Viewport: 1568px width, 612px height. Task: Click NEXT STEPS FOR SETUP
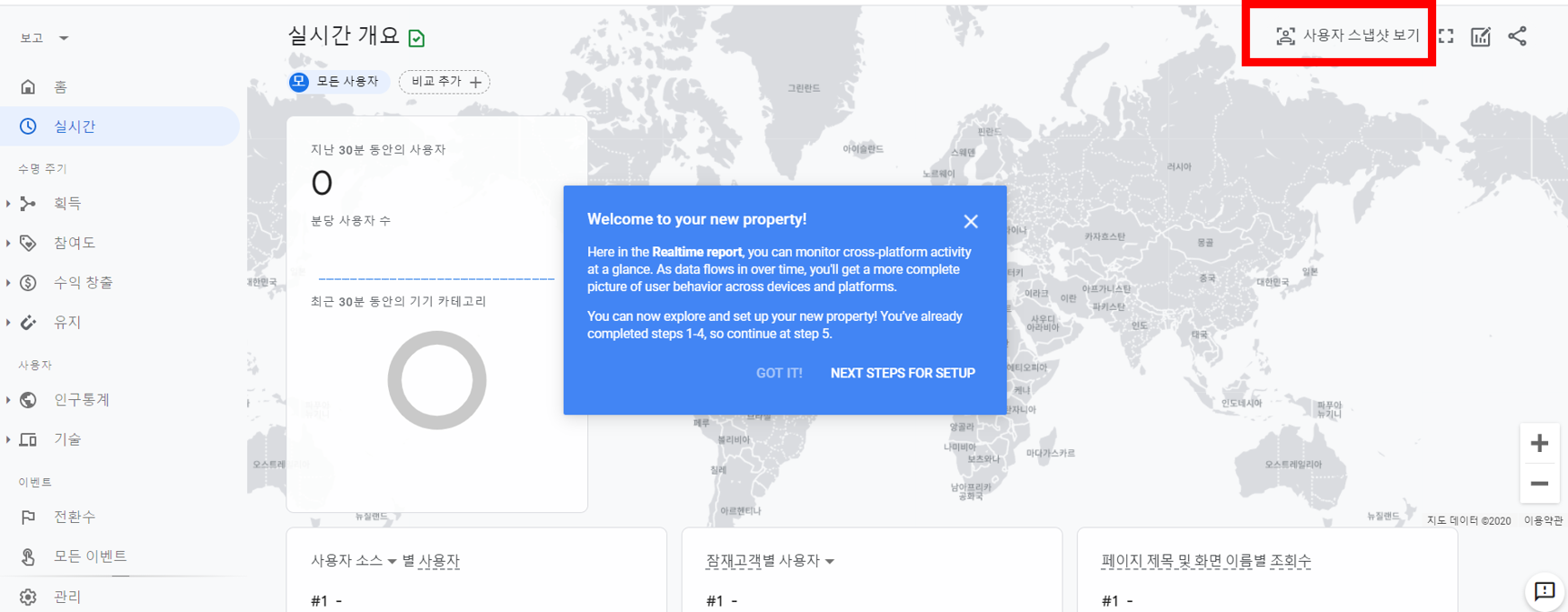point(903,373)
